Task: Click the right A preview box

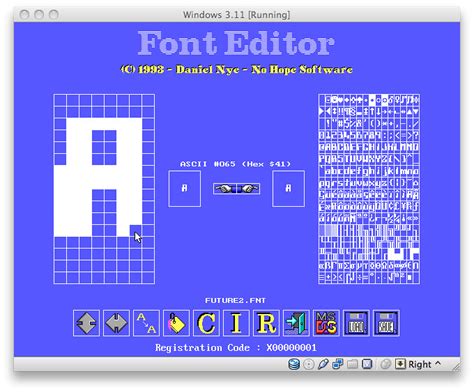Action: tap(288, 189)
